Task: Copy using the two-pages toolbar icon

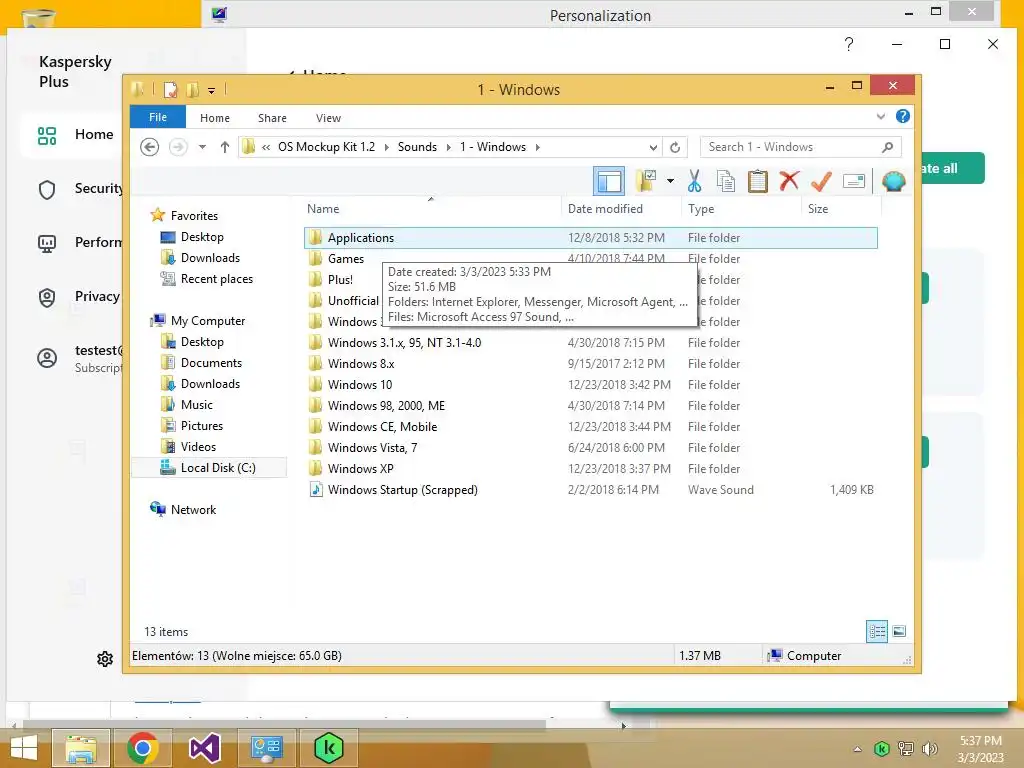Action: 726,181
